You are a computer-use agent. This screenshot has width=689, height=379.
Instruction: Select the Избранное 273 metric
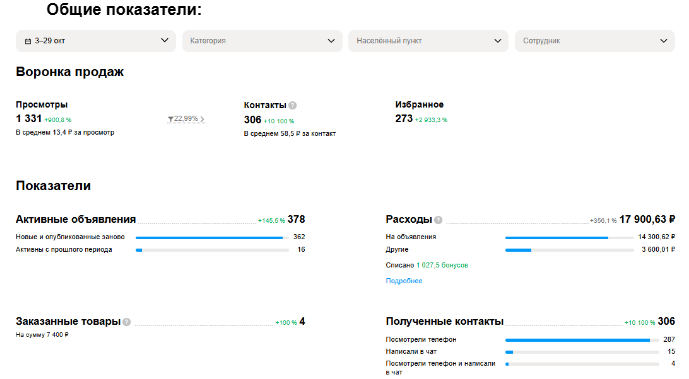tap(421, 112)
